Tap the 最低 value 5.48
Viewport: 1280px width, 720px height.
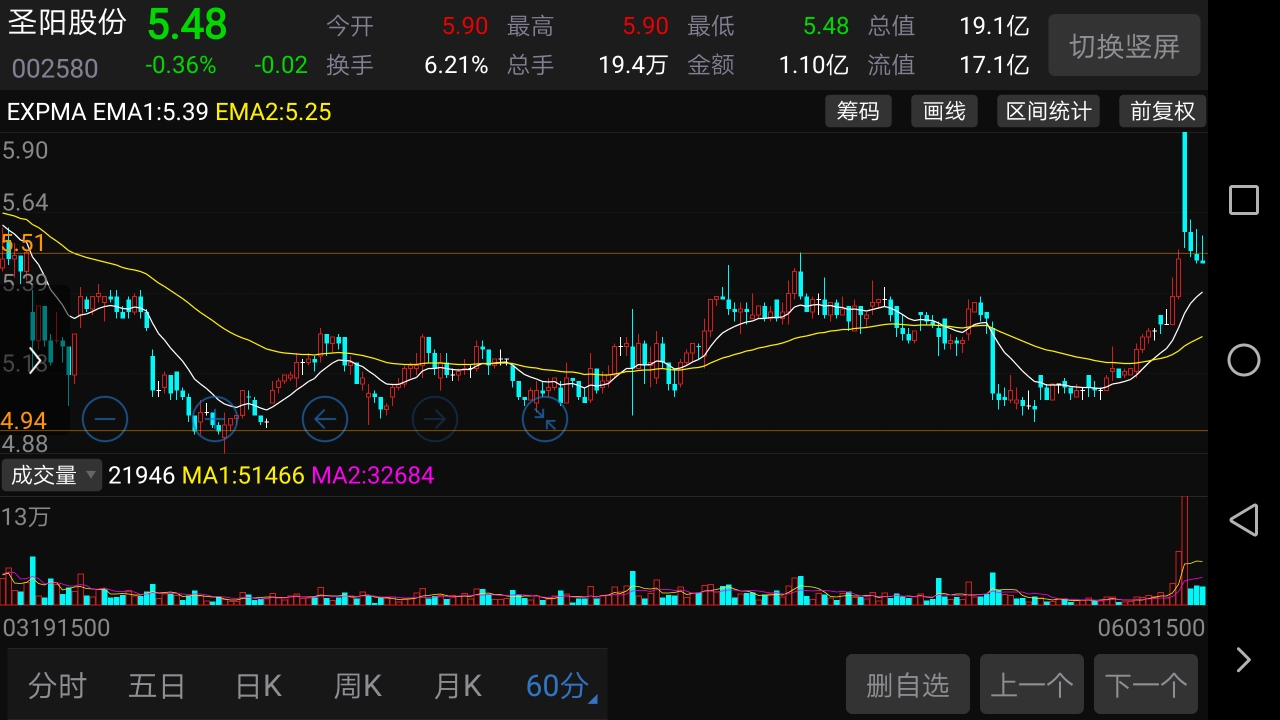(826, 26)
